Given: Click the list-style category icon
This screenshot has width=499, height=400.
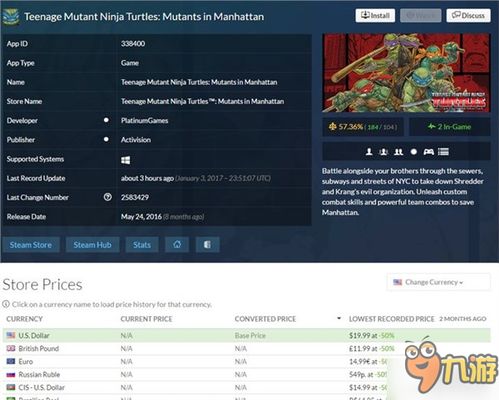Looking at the screenshot, I should click(x=443, y=152).
